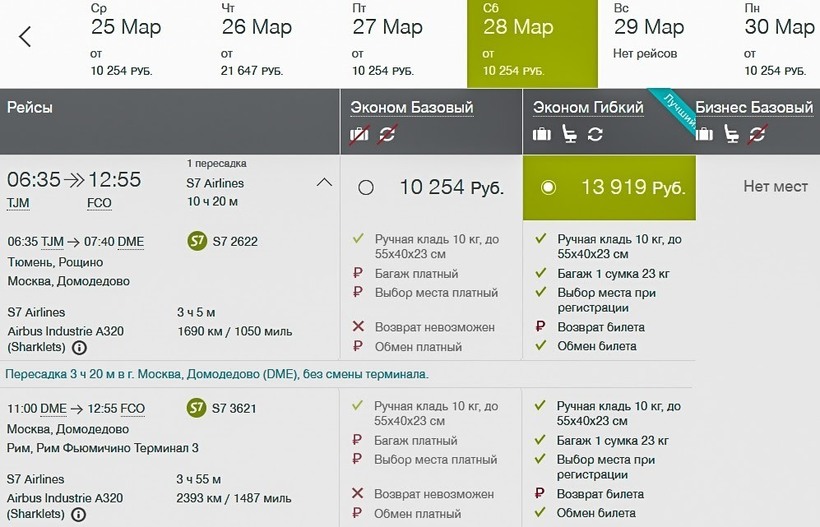Click seat selection icon under Эконом Гибкий

569,135
